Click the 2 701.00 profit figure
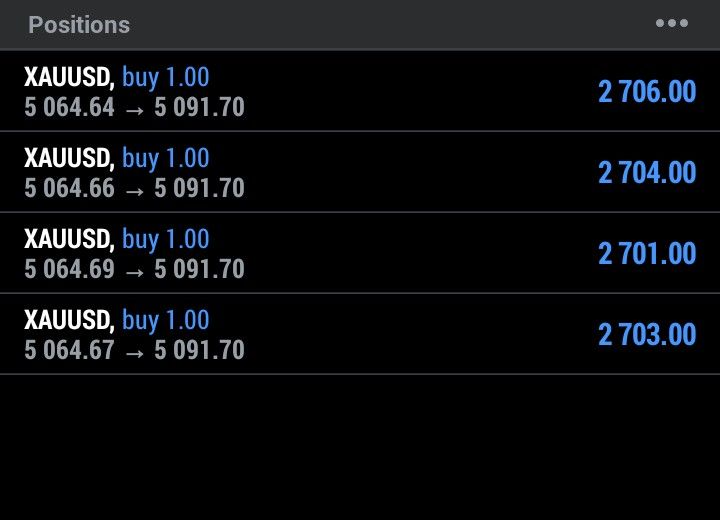 coord(647,253)
